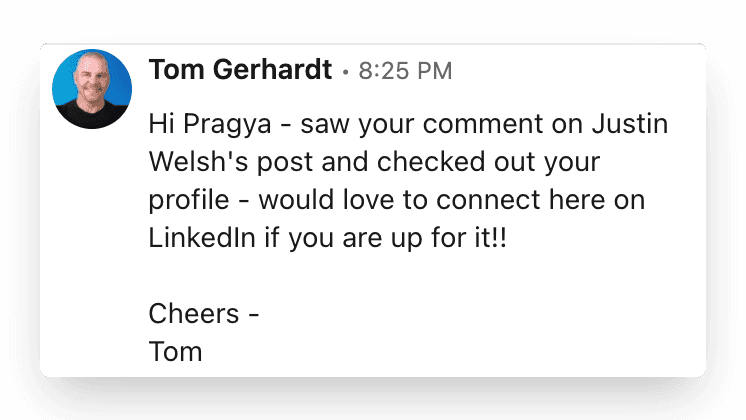The height and width of the screenshot is (420, 746).
Task: Click the 8:25 PM timestamp
Action: coord(405,71)
